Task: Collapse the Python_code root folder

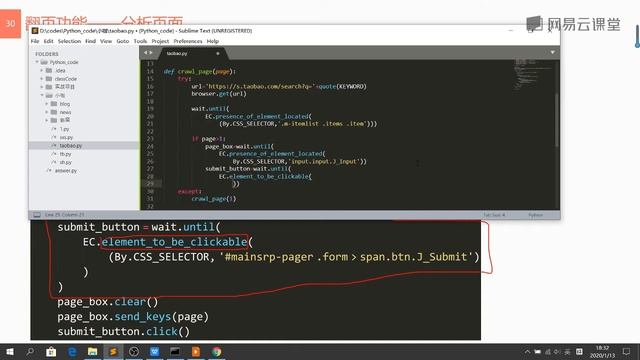Action: coord(37,62)
